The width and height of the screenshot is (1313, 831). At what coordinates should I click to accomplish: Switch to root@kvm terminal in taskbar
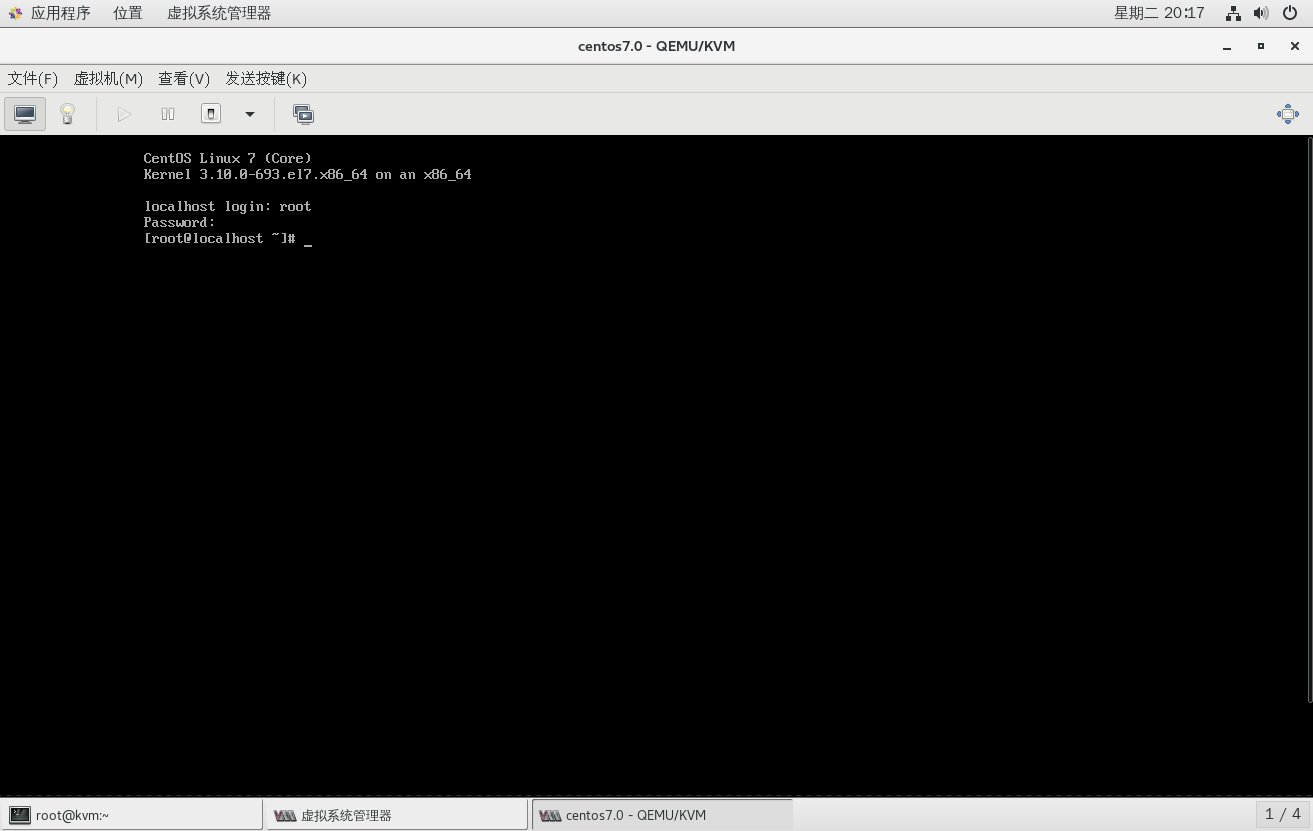[132, 815]
